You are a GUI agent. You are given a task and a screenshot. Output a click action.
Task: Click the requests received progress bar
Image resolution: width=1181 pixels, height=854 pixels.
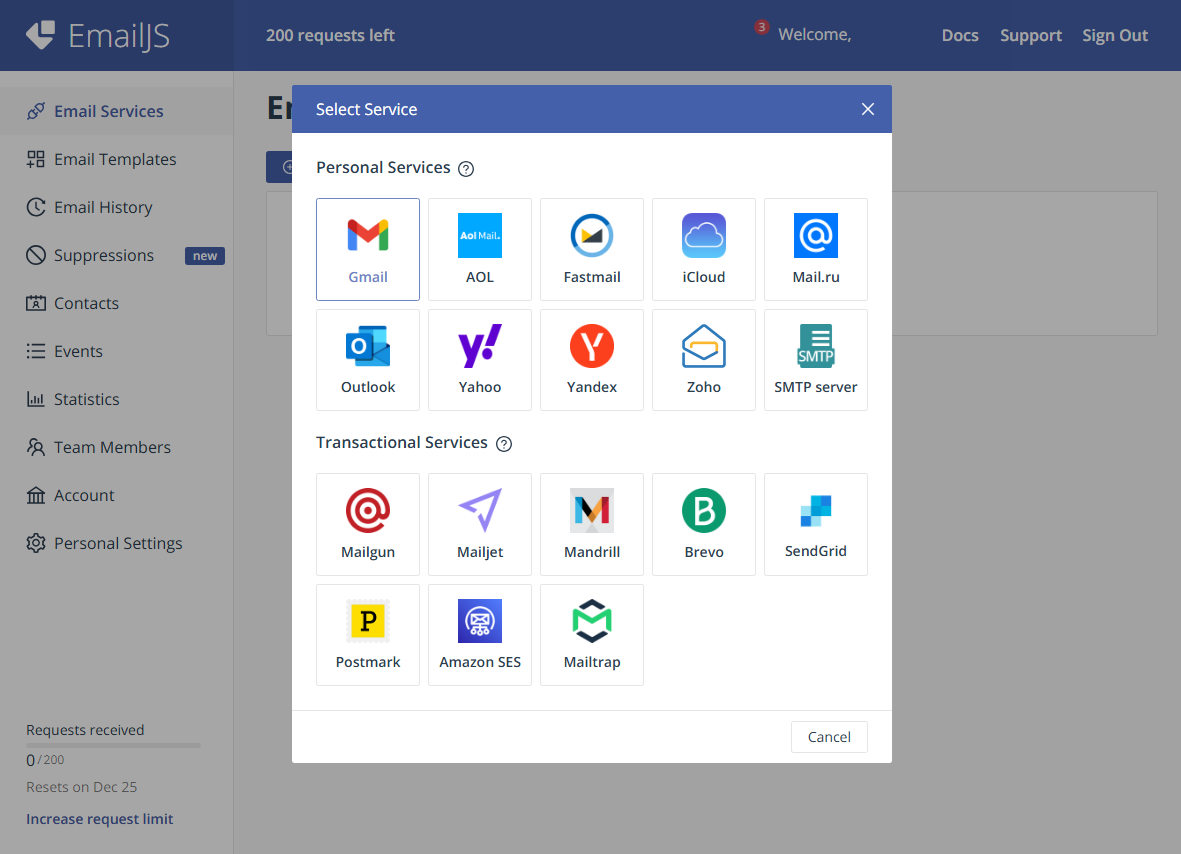point(113,746)
